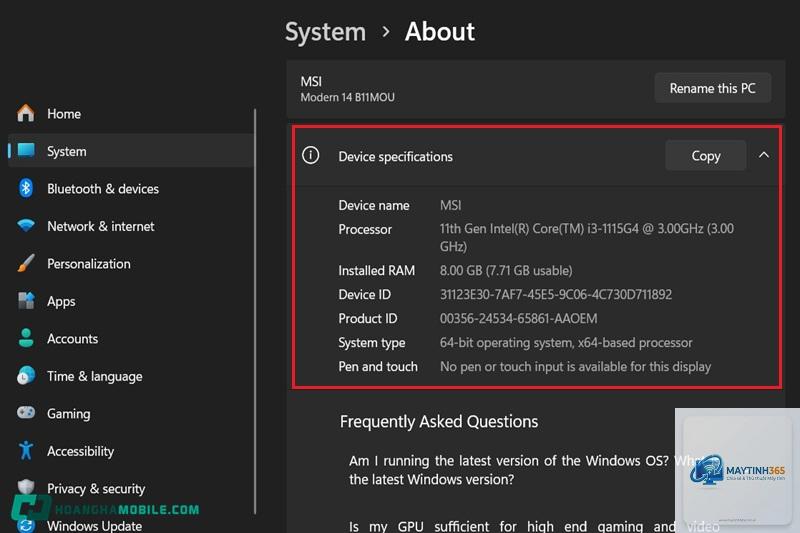The height and width of the screenshot is (533, 800).
Task: Collapse the Device specifications section
Action: pyautogui.click(x=764, y=155)
